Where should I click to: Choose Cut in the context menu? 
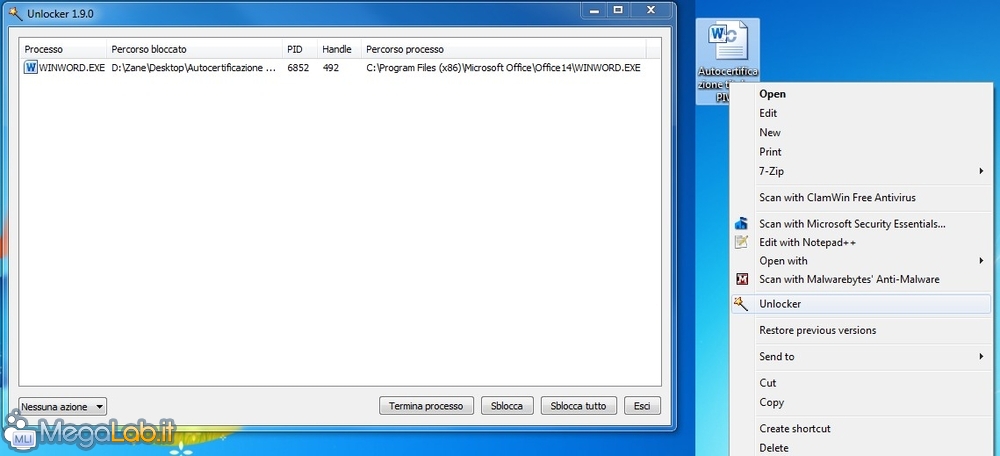click(767, 383)
